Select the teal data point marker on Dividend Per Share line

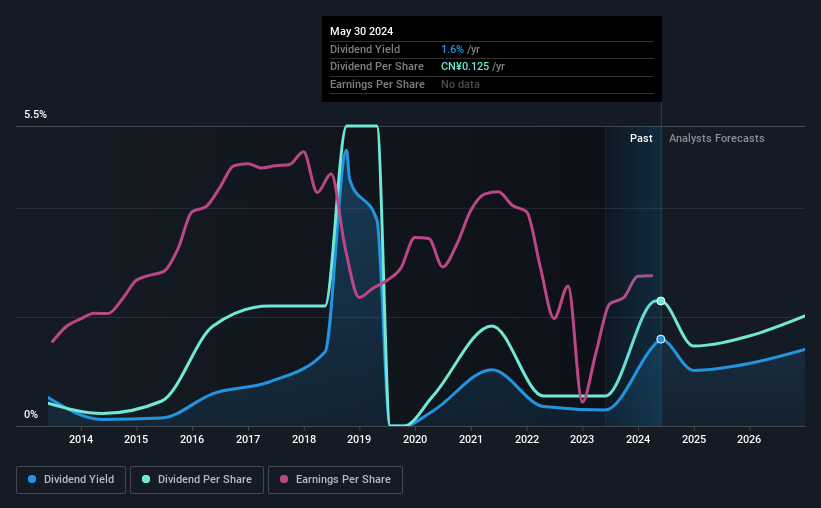[x=661, y=301]
